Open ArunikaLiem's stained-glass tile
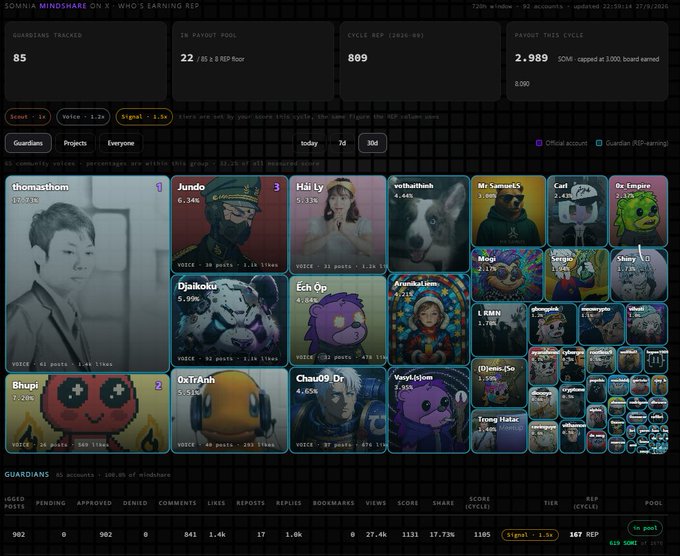This screenshot has height=556, width=680. point(429,319)
